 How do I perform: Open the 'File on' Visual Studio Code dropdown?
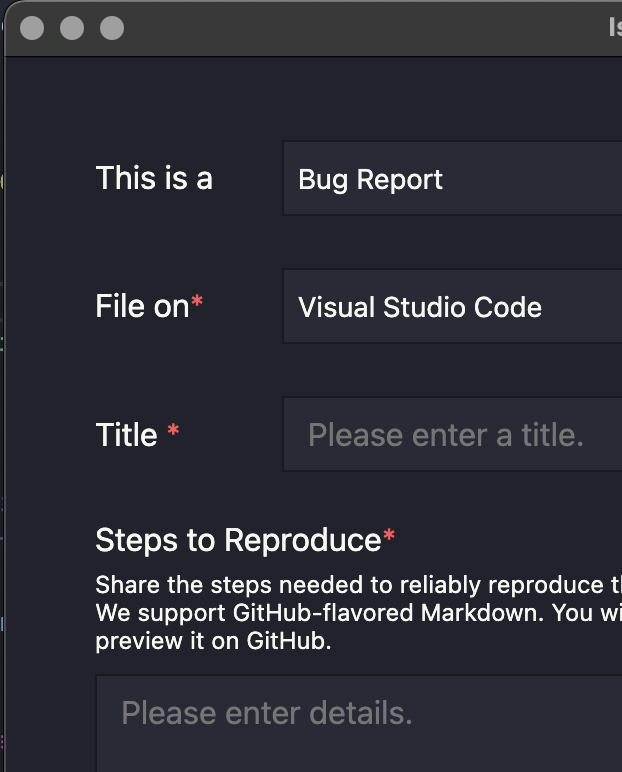452,306
